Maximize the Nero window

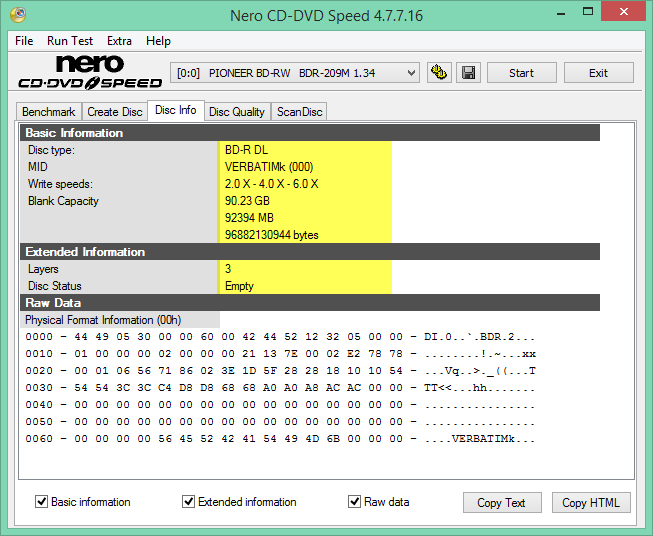(x=588, y=12)
